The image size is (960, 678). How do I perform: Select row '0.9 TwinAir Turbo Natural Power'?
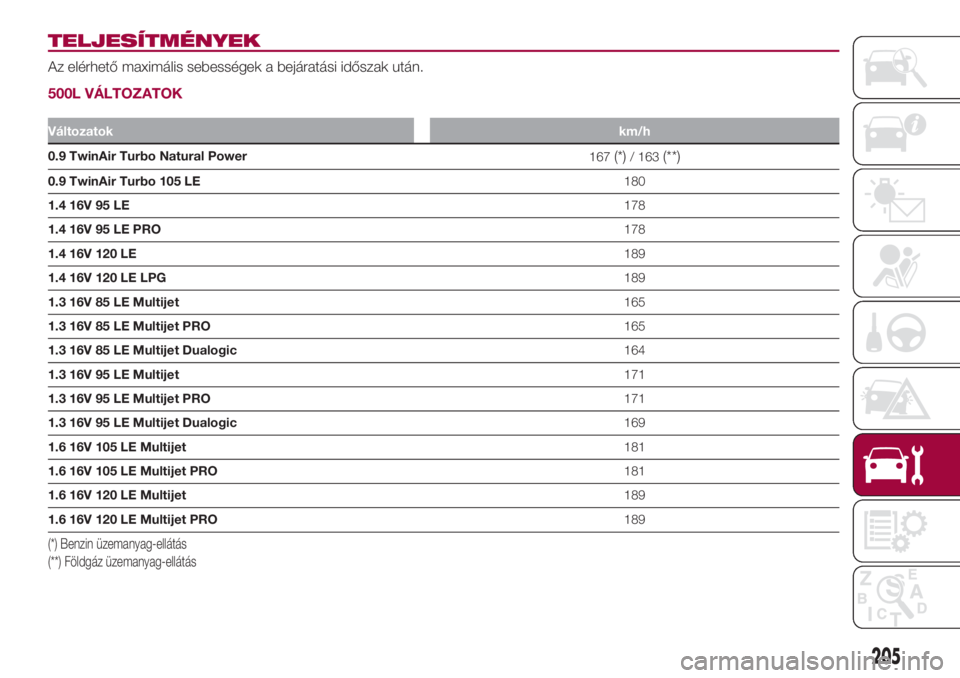(x=443, y=157)
